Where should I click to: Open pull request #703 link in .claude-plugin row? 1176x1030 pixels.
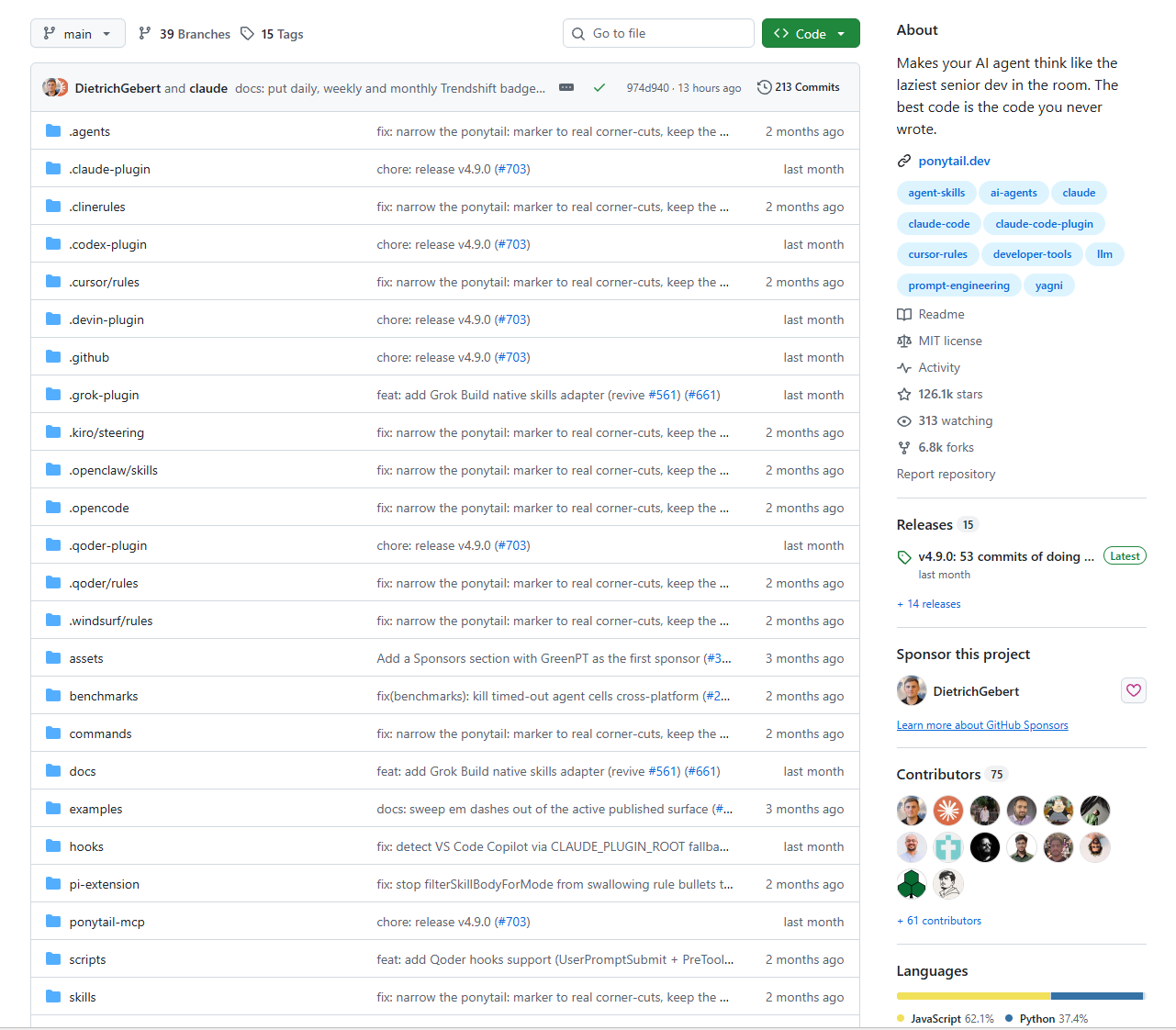(512, 169)
